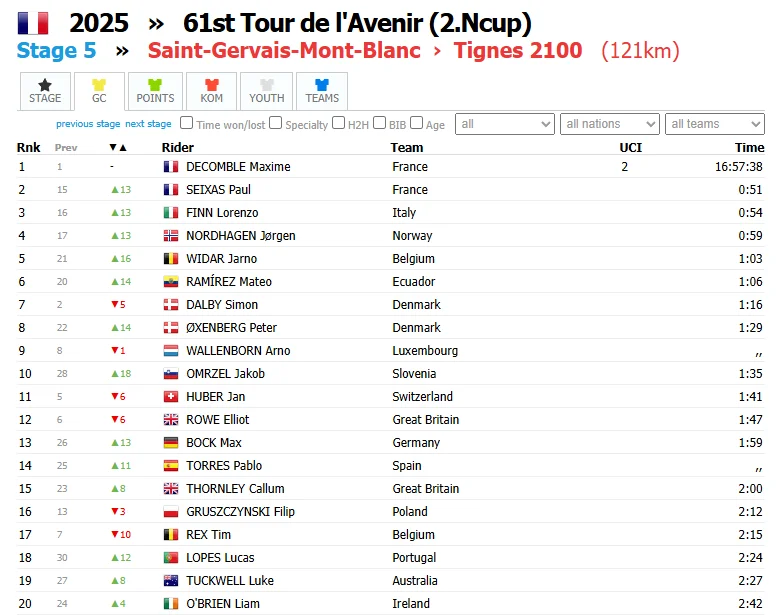Click the red jersey KOM icon
The height and width of the screenshot is (615, 777).
click(x=212, y=85)
